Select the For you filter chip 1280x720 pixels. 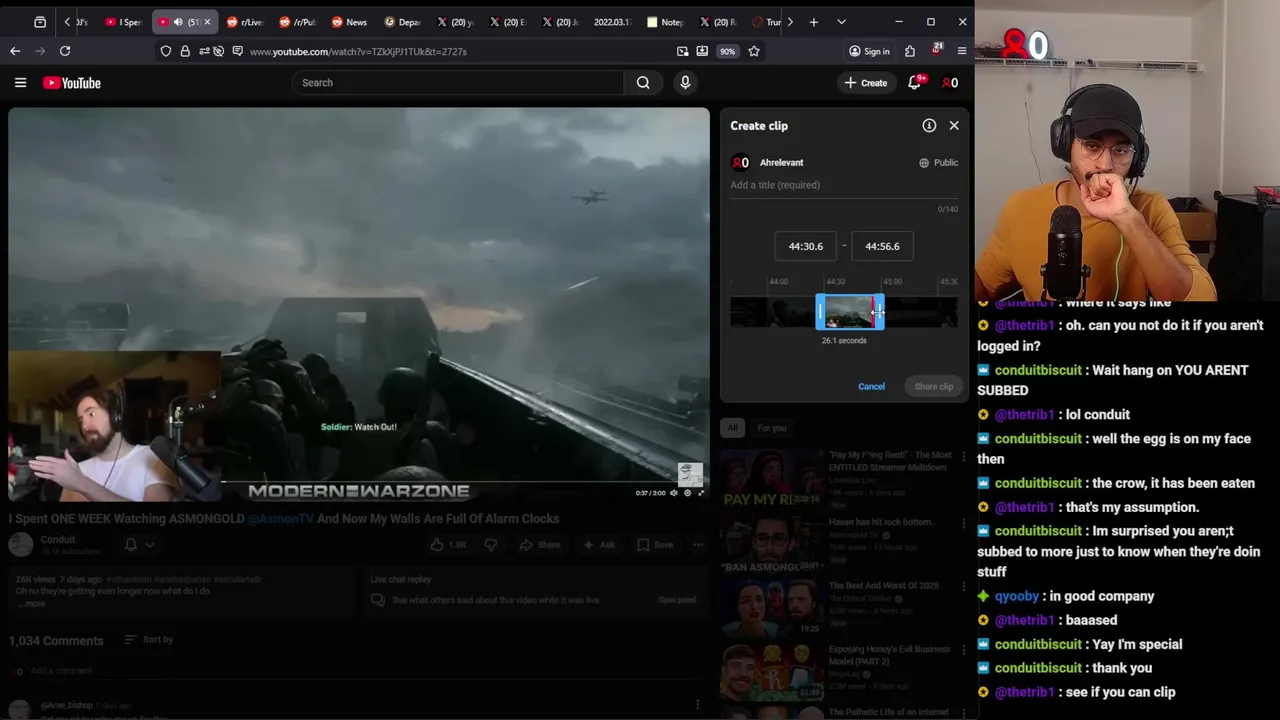coord(771,428)
